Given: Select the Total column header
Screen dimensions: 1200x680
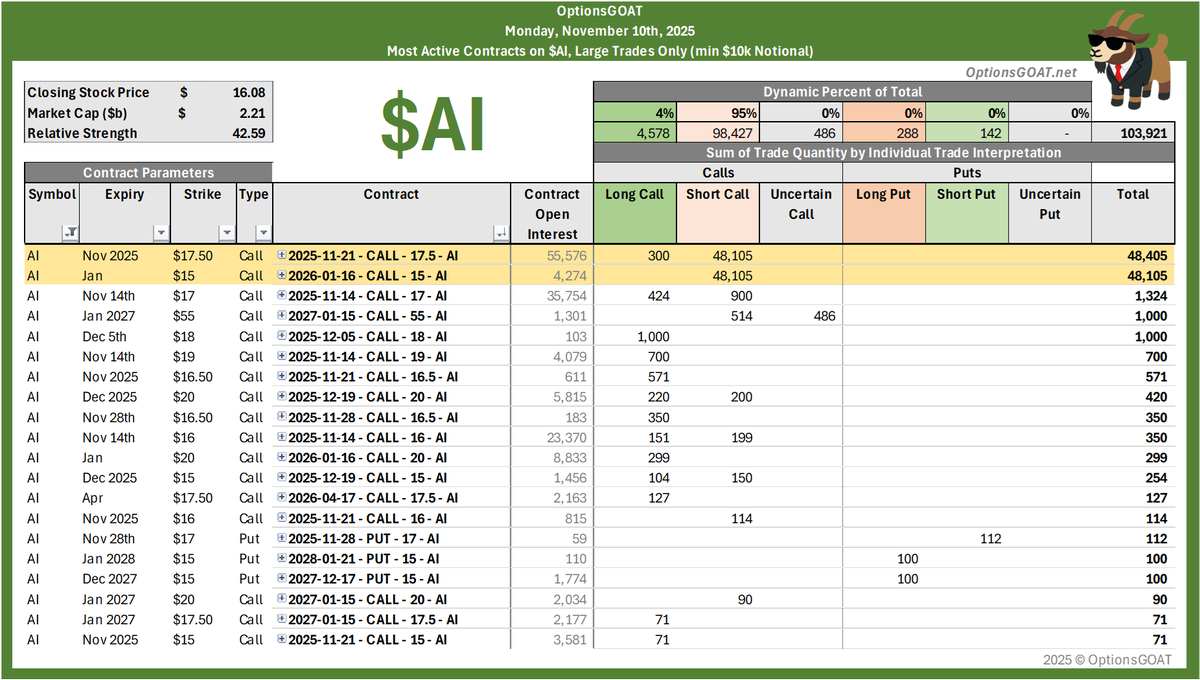Looking at the screenshot, I should tap(1133, 213).
